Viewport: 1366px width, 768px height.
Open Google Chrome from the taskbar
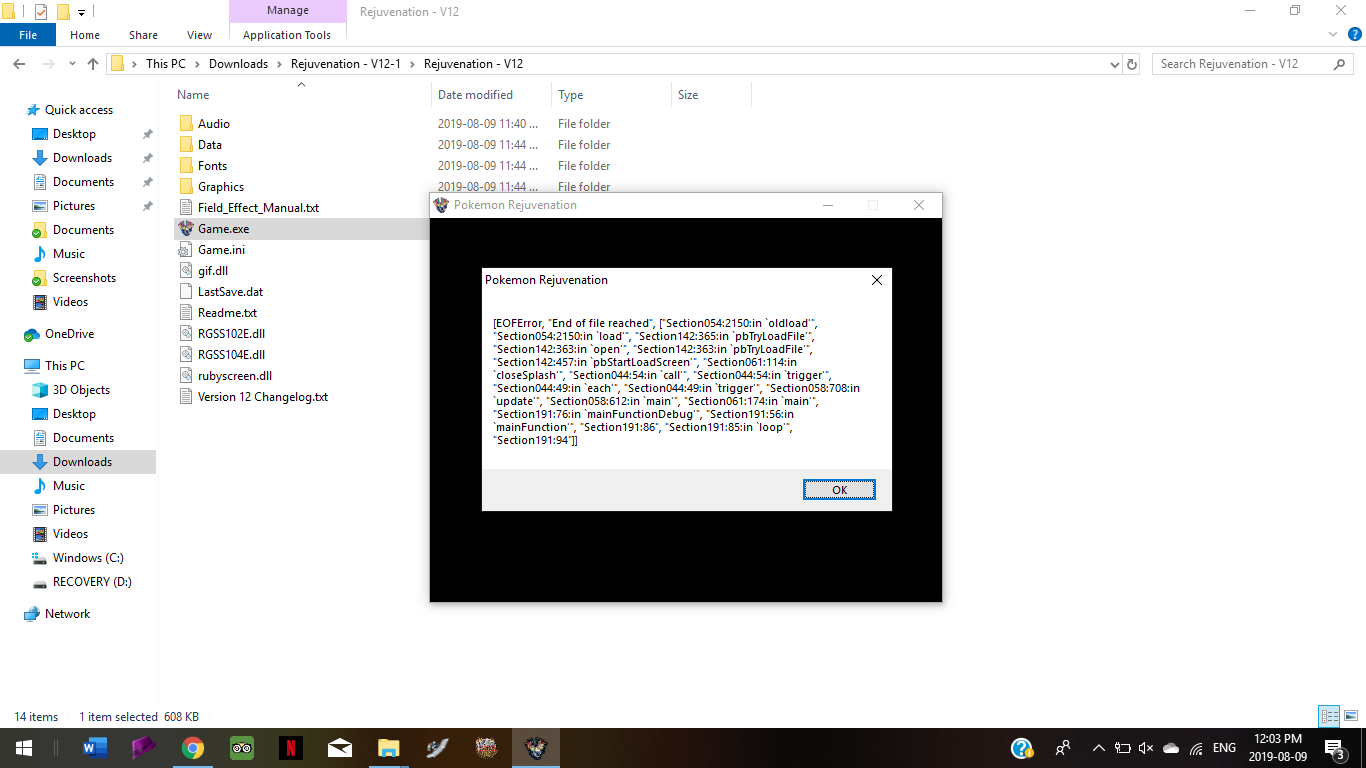click(x=193, y=747)
